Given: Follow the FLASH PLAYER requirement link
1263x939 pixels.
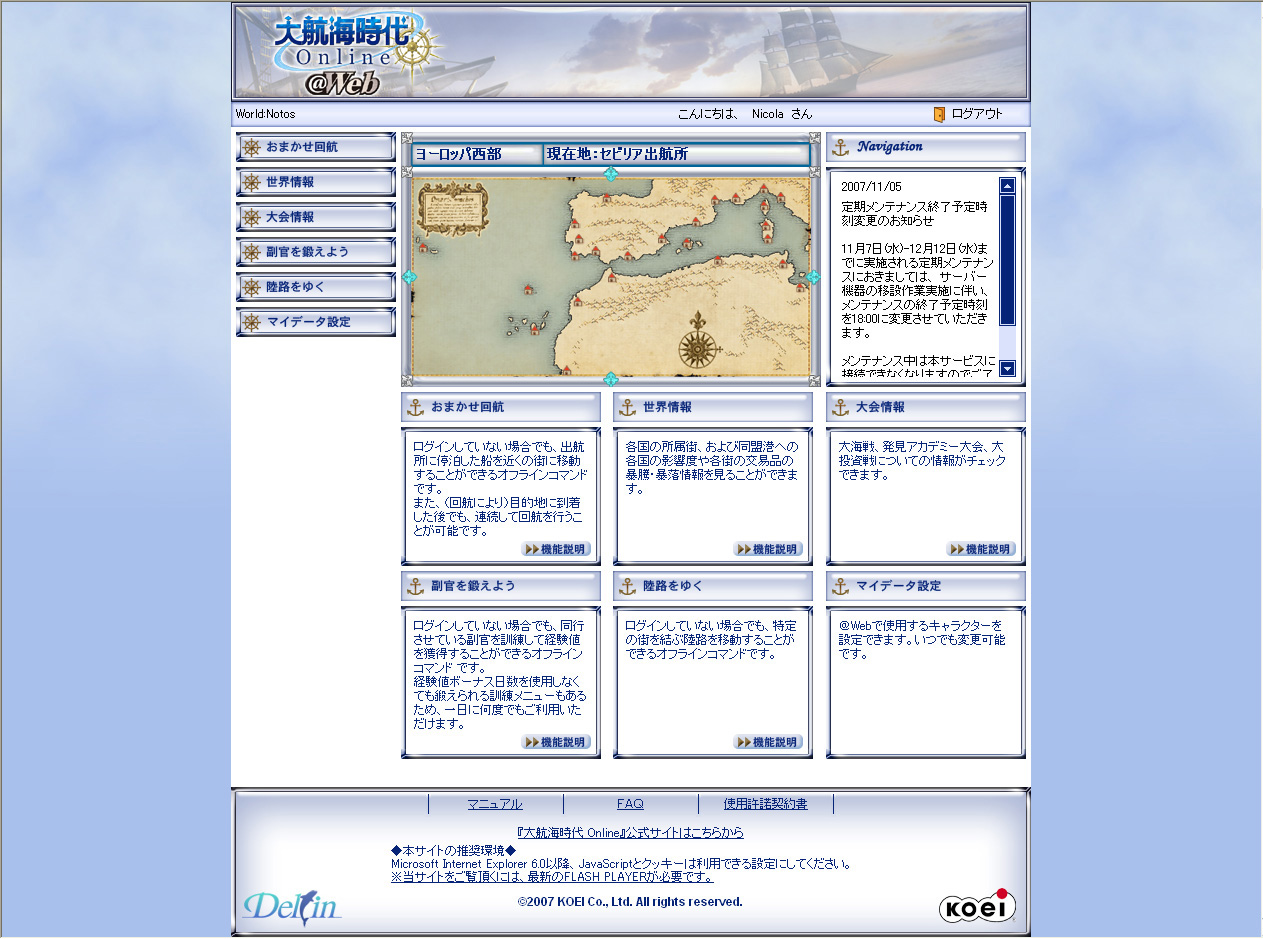Looking at the screenshot, I should click(x=552, y=877).
